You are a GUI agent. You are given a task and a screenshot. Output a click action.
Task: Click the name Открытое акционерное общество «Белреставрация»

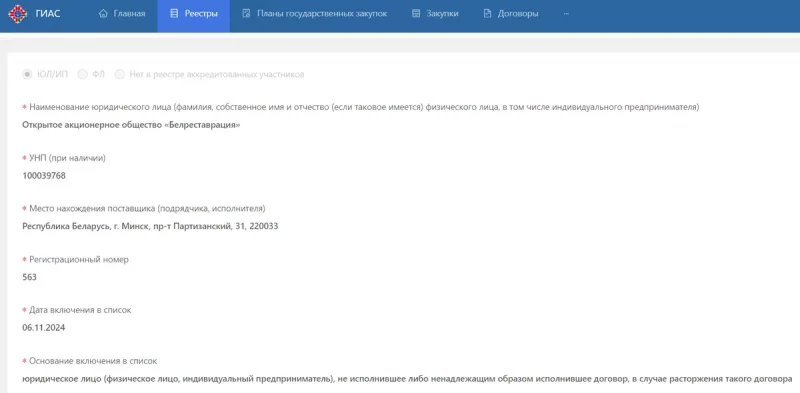click(131, 125)
